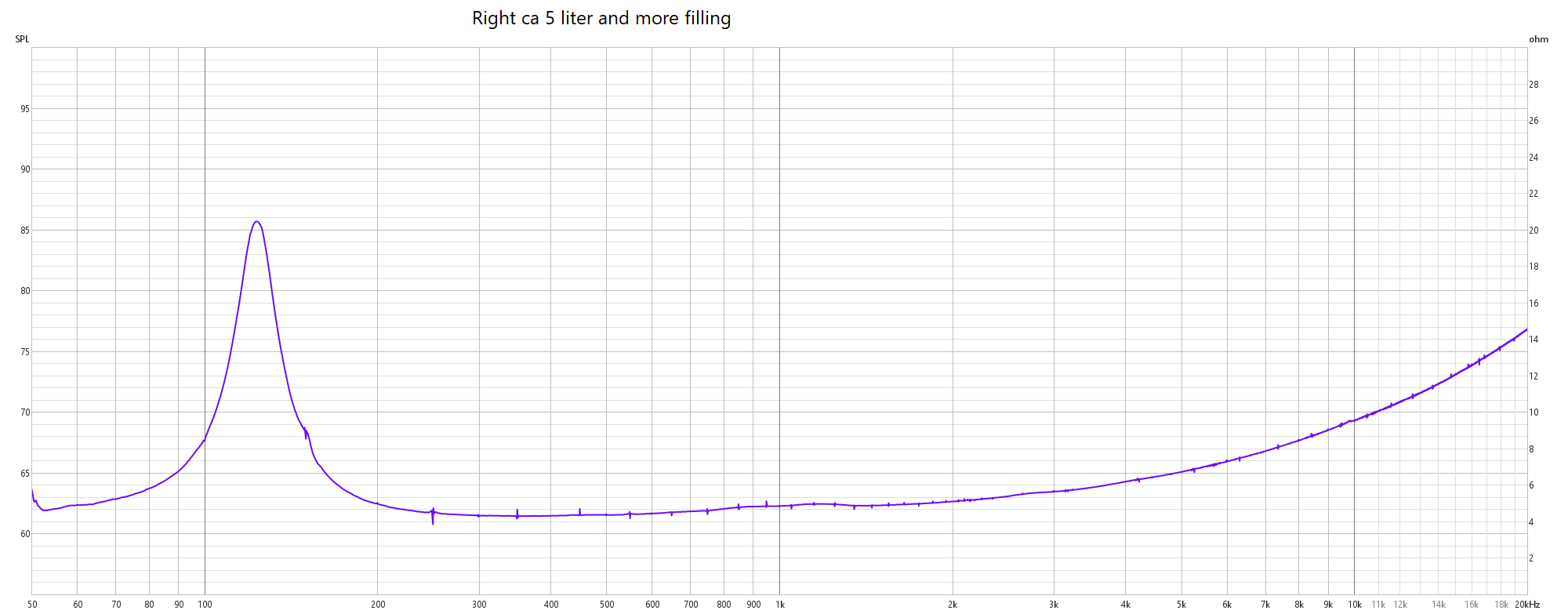Click the 16k frequency axis label
This screenshot has width=1568, height=614.
pos(1472,605)
